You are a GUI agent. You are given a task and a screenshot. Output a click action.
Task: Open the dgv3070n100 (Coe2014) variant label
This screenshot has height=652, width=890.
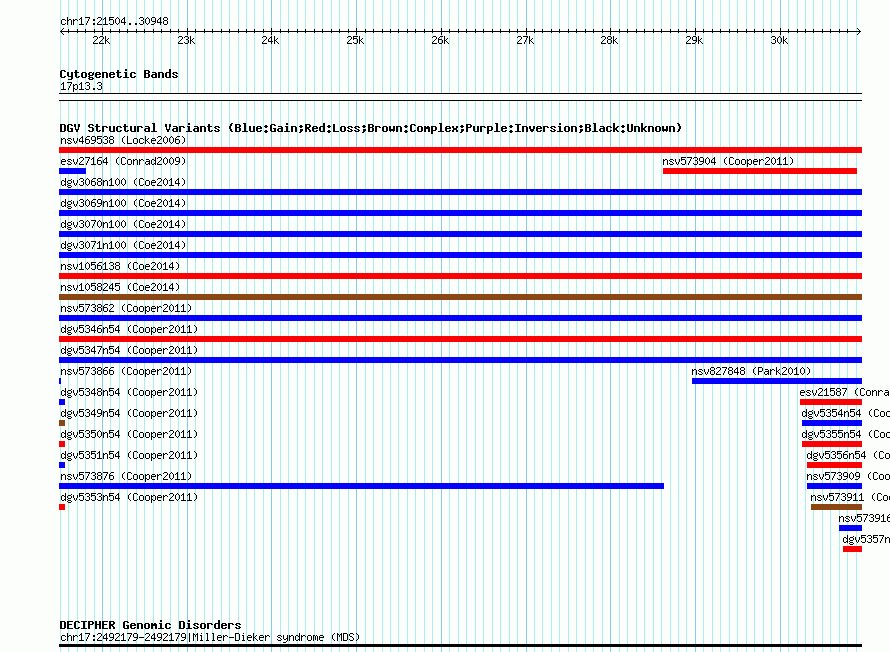(123, 224)
